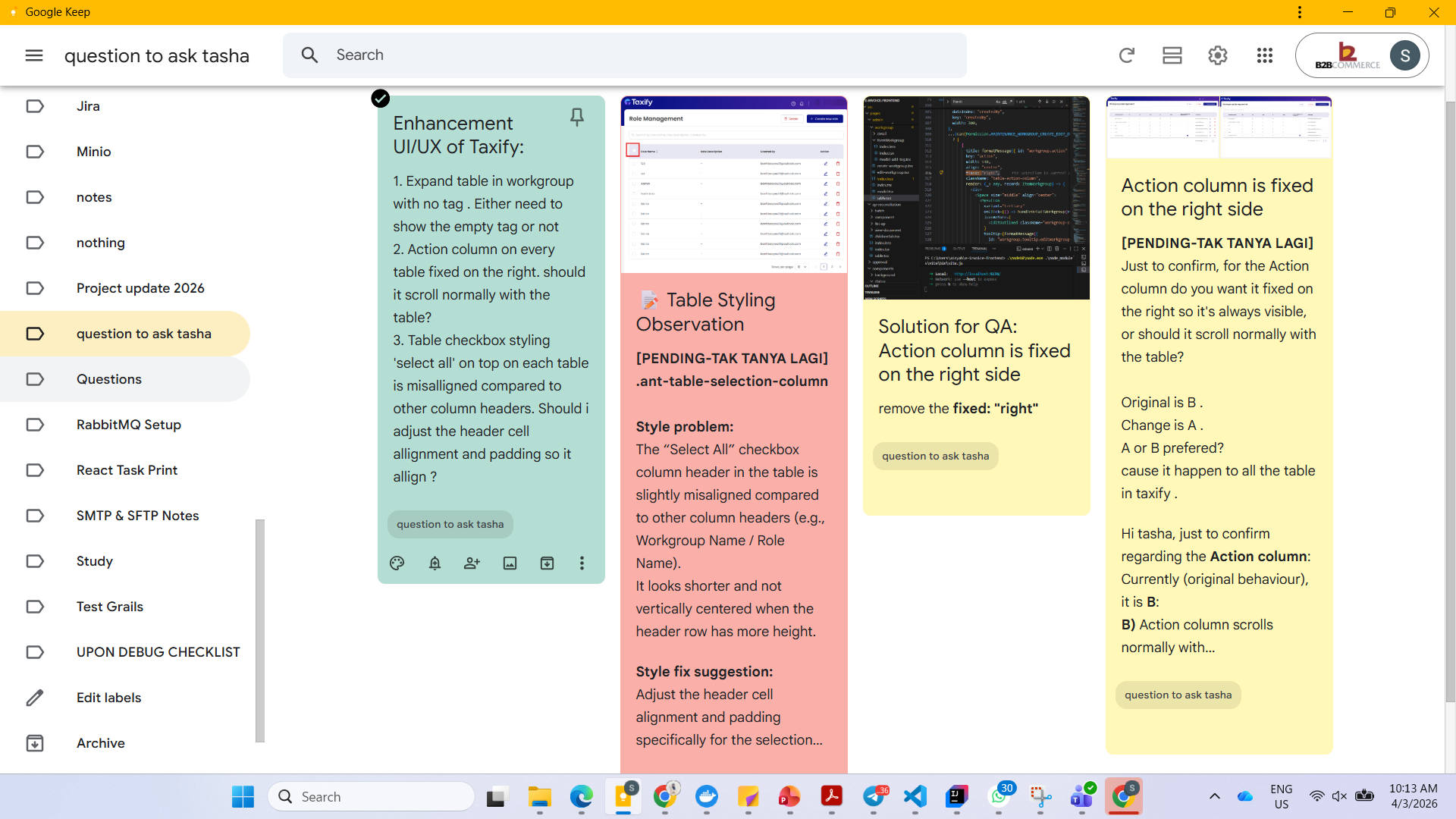Open the 'question to ask tasha' label chip
Viewport: 1456px width, 819px height.
click(450, 524)
